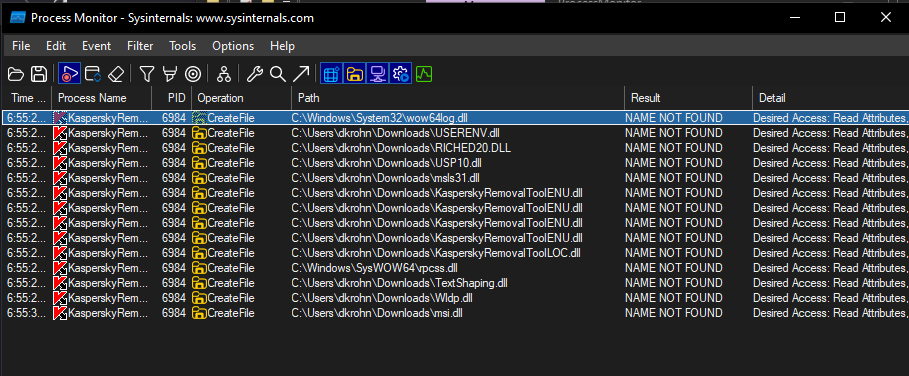909x376 pixels.
Task: Click NAME NOT FOUND in the msls31.dll row
Action: tap(674, 178)
